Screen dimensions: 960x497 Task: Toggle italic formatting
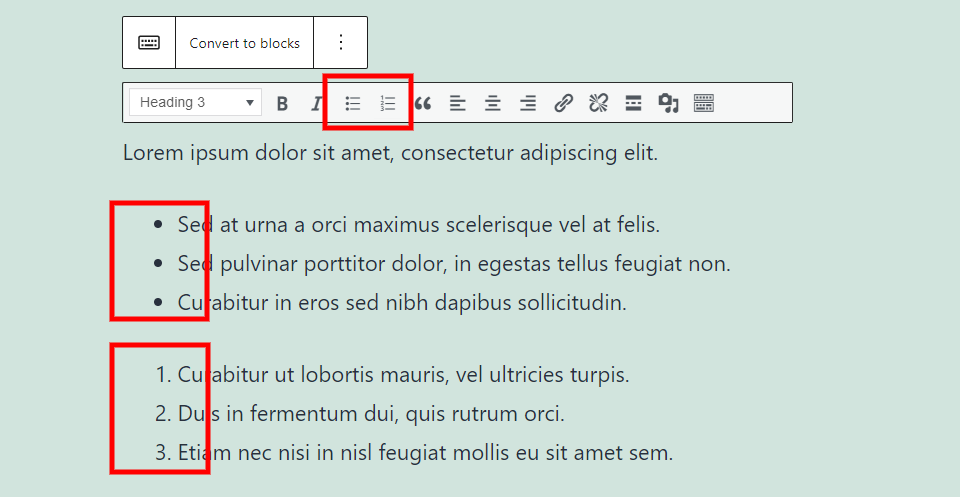point(316,103)
